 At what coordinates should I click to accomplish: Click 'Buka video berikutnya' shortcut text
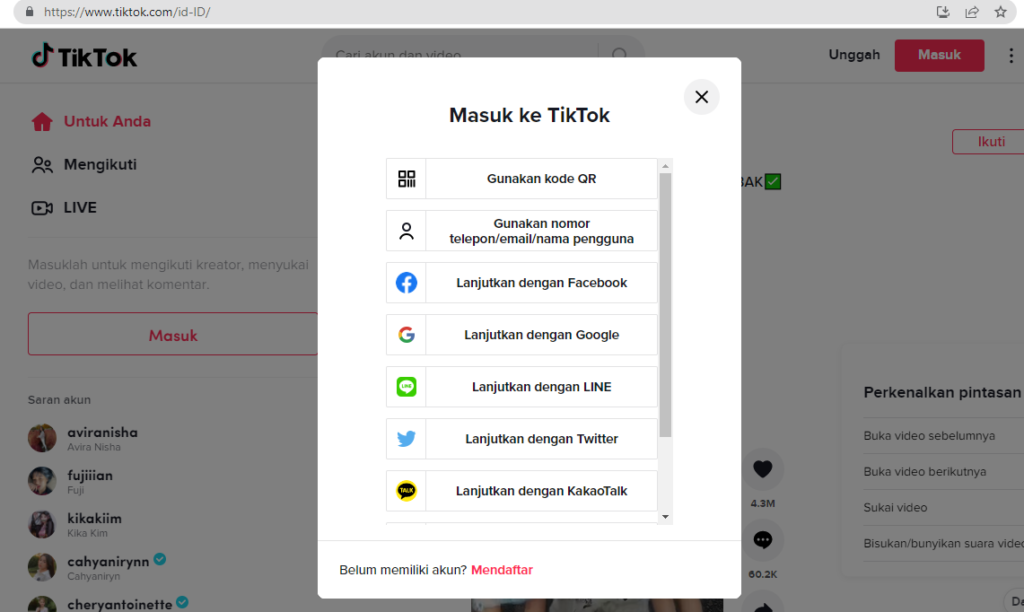click(925, 472)
